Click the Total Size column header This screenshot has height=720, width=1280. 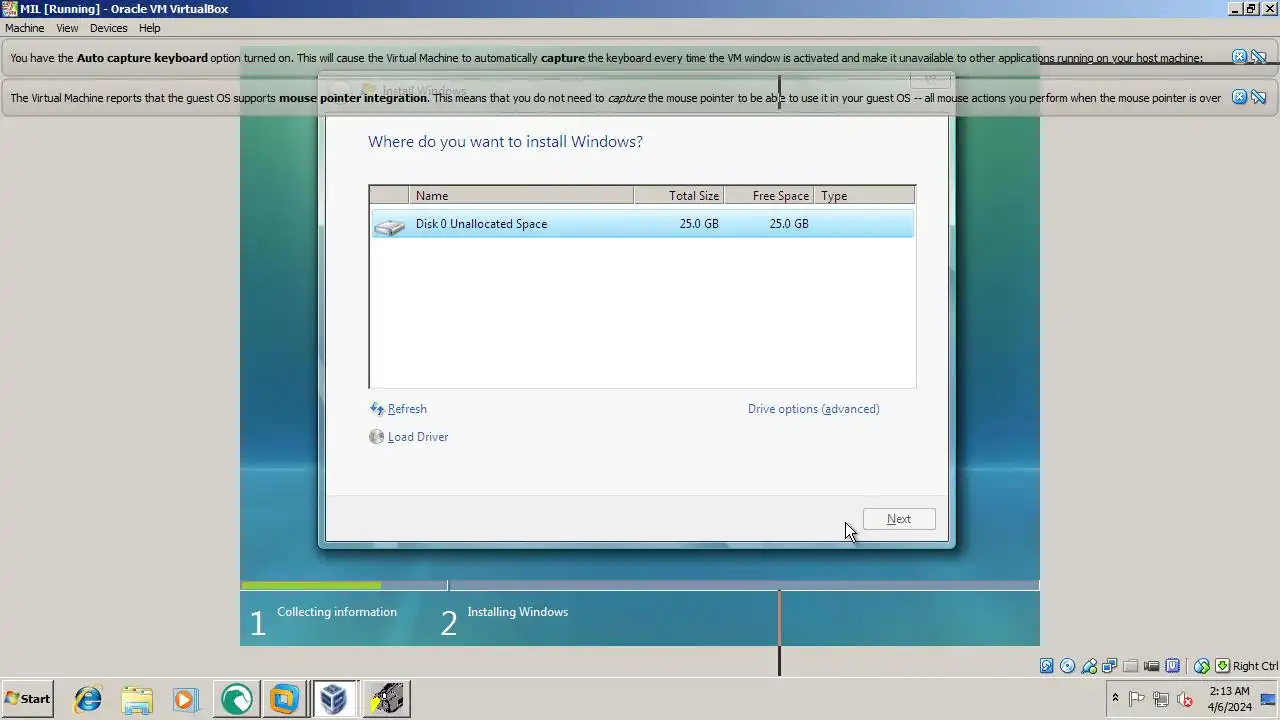click(679, 196)
